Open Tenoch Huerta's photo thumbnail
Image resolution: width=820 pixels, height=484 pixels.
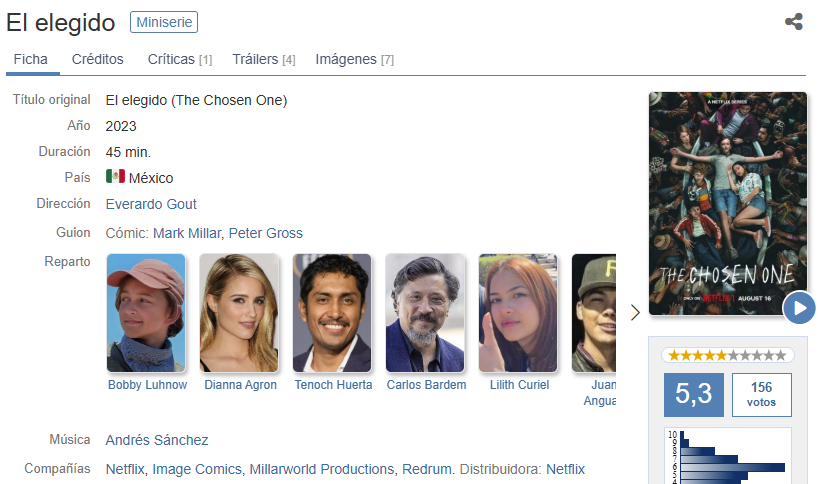tap(332, 313)
